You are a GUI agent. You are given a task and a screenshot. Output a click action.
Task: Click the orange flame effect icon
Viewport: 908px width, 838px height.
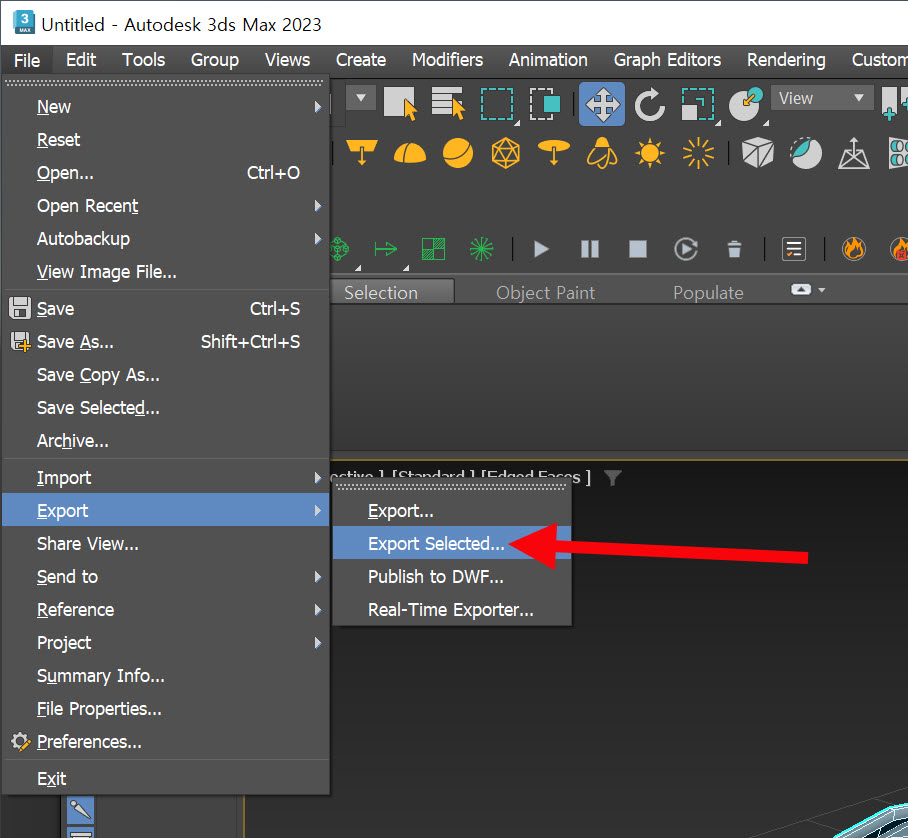pos(854,250)
